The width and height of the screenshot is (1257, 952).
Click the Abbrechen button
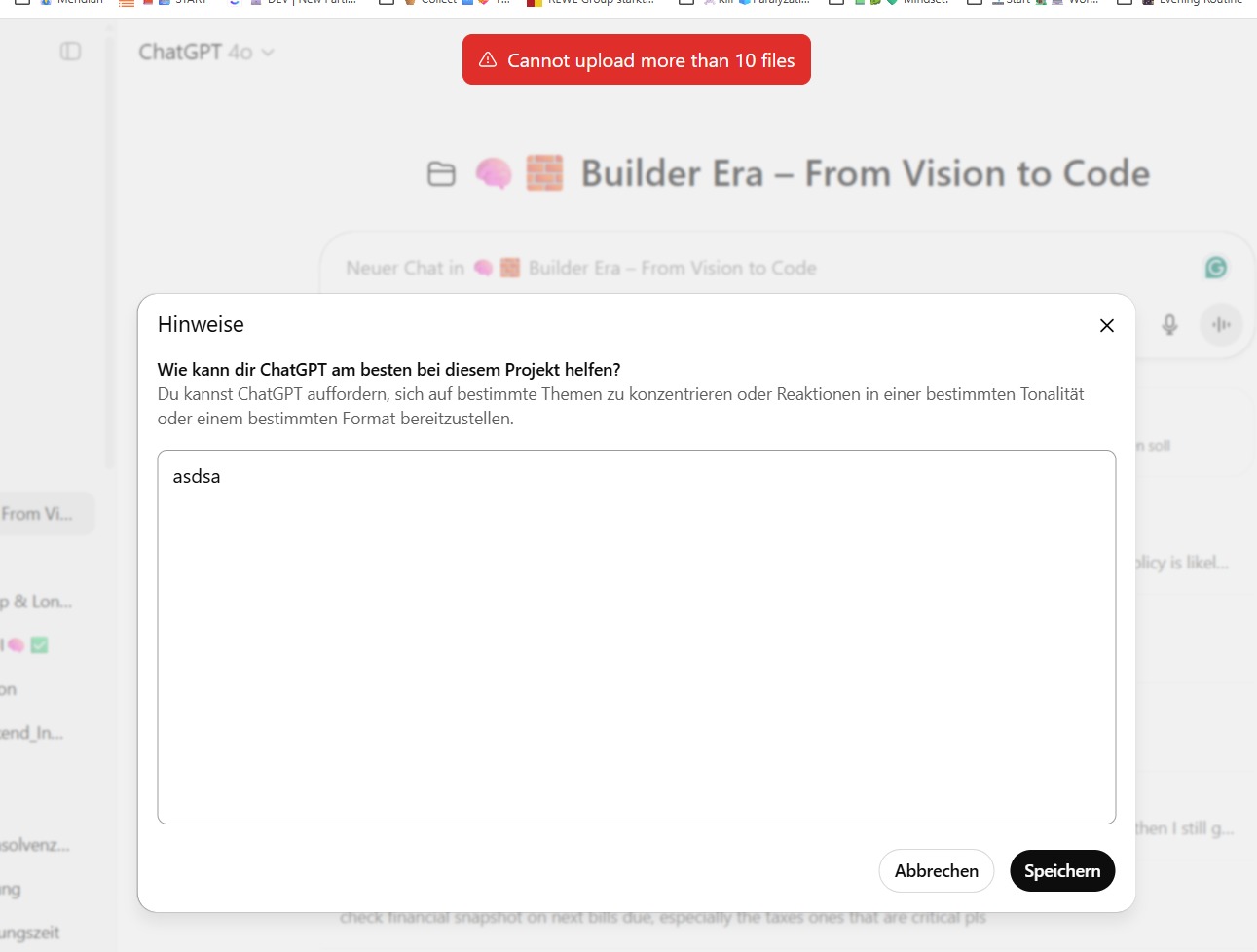click(x=937, y=870)
